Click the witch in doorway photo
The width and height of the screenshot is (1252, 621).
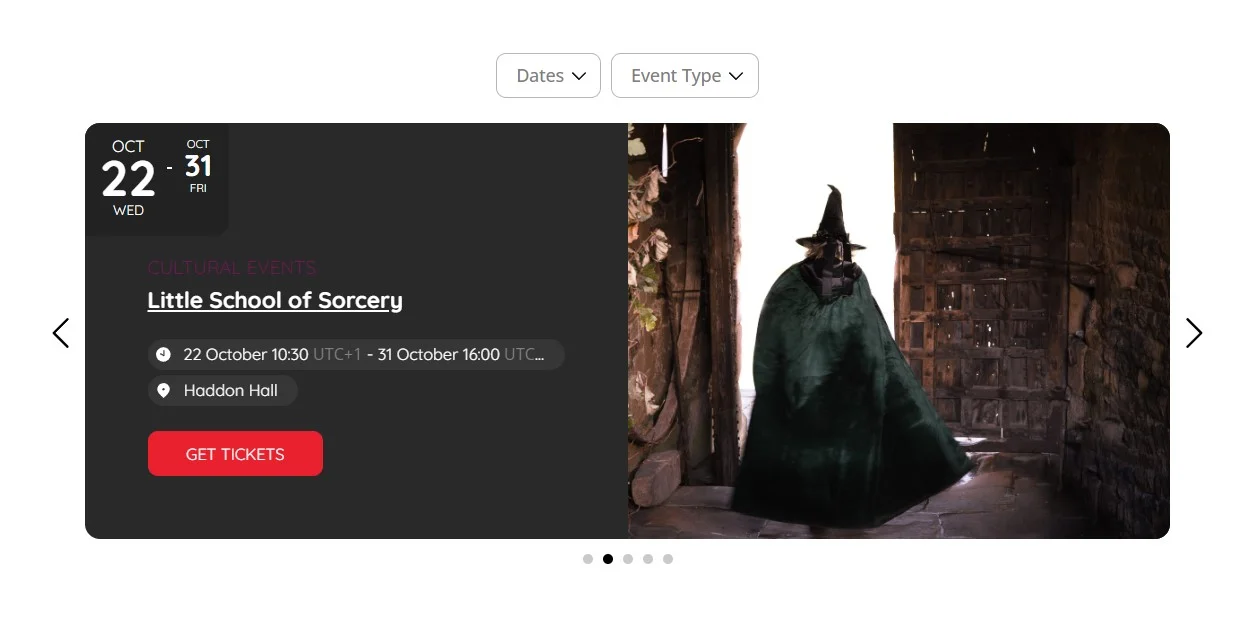(899, 331)
